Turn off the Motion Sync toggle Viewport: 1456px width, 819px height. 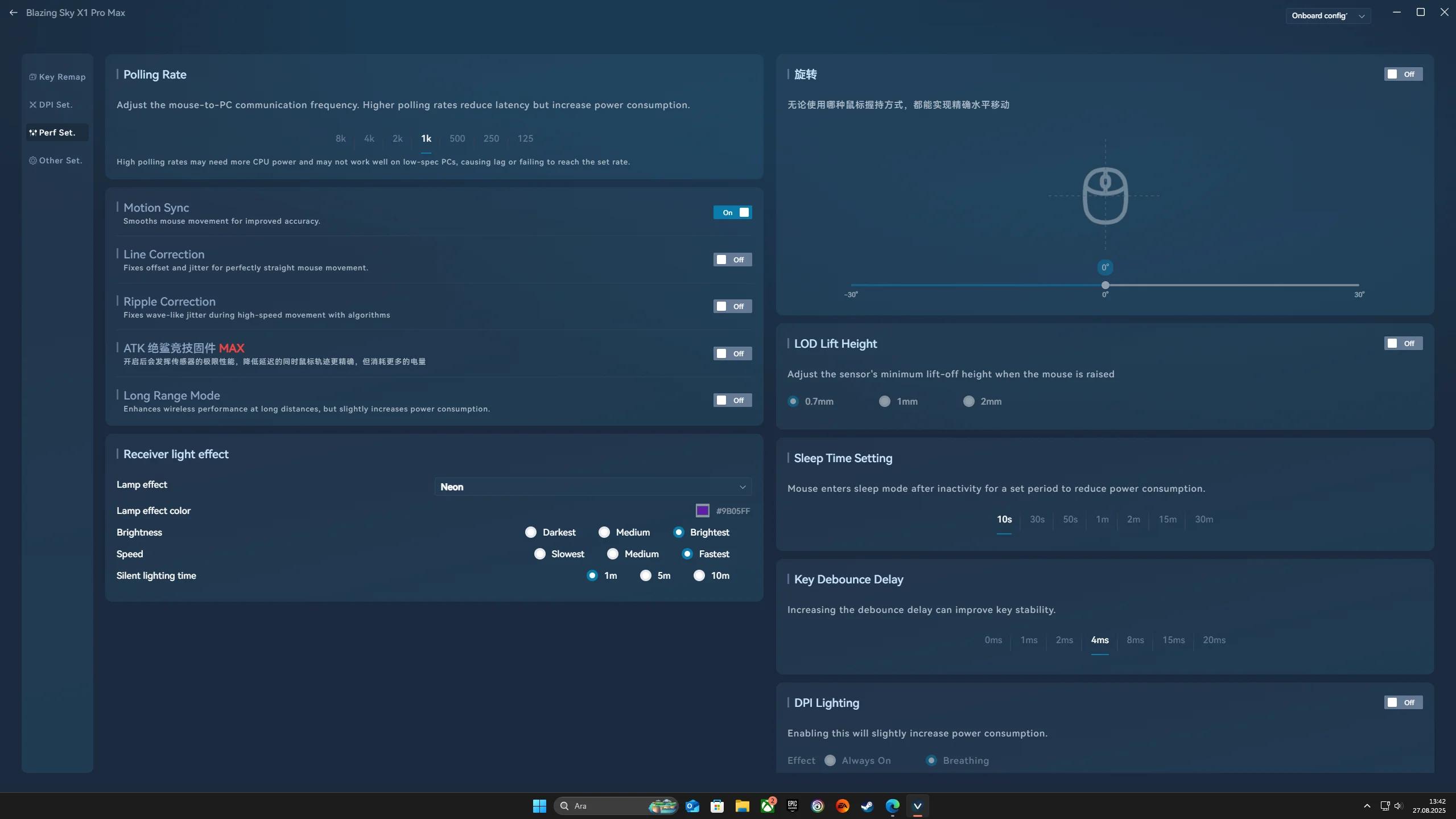(732, 212)
